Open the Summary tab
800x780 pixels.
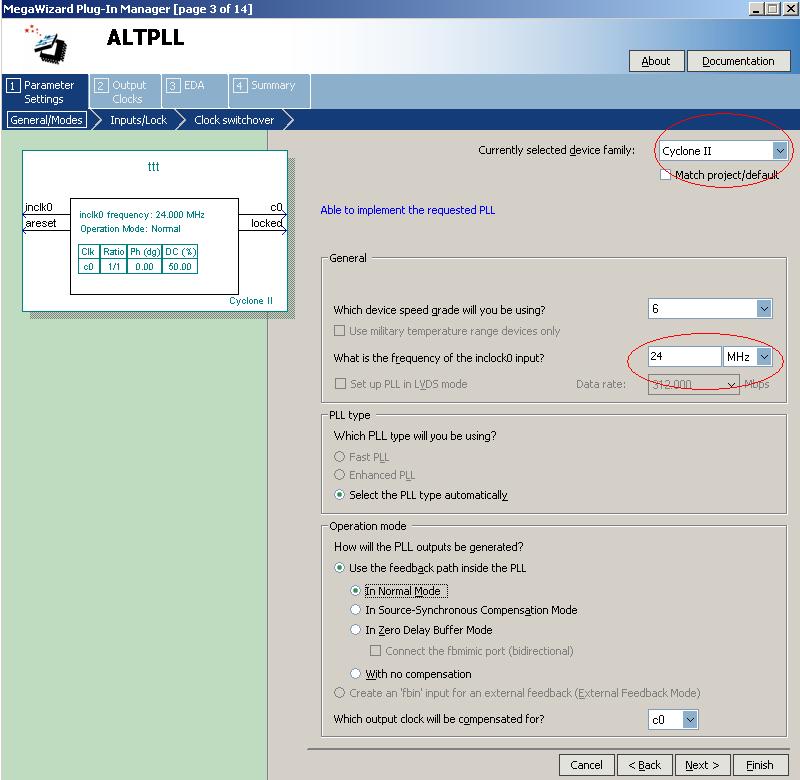tap(270, 92)
